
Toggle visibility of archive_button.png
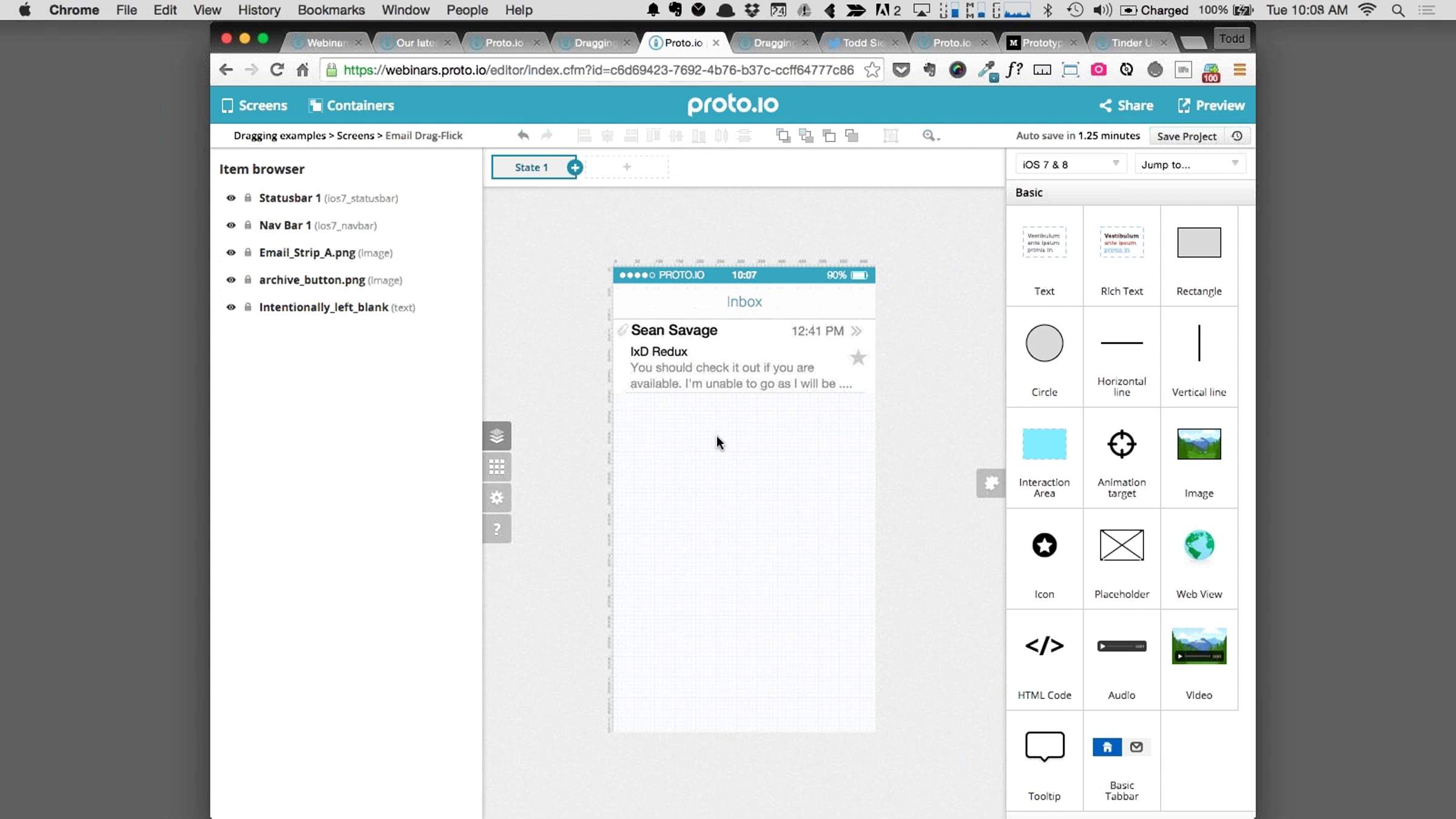click(231, 280)
